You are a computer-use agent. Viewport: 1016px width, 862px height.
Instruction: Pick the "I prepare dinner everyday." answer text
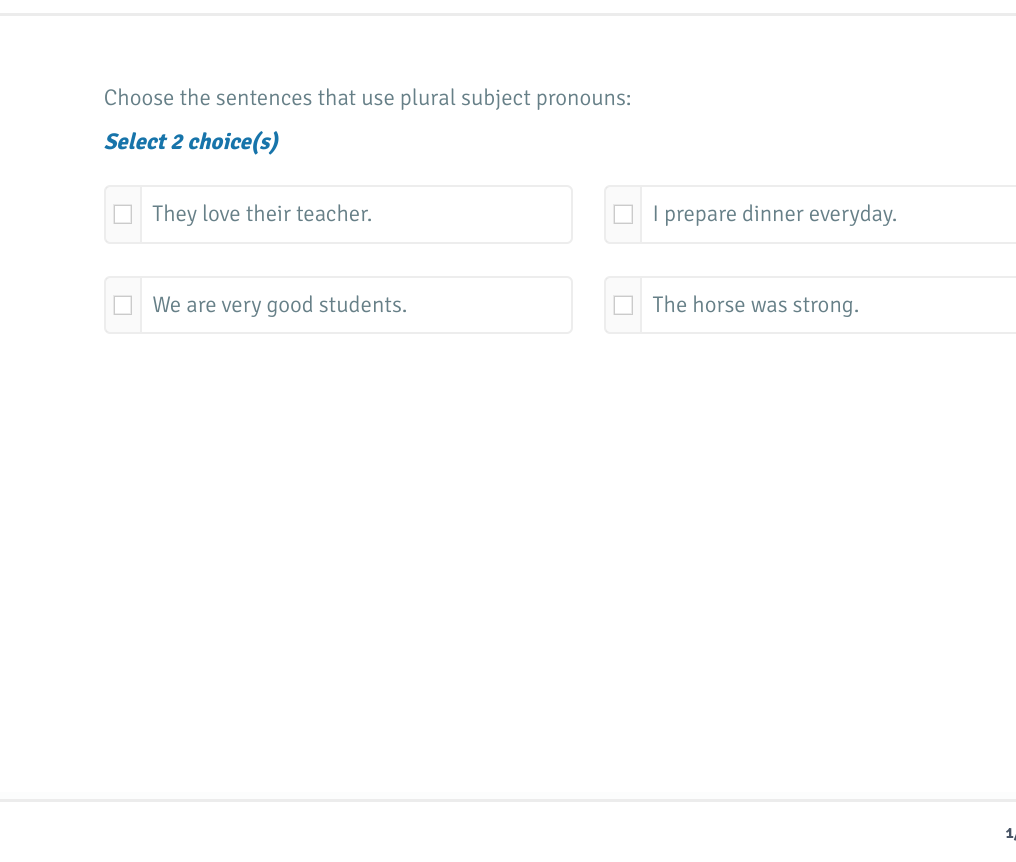click(775, 214)
